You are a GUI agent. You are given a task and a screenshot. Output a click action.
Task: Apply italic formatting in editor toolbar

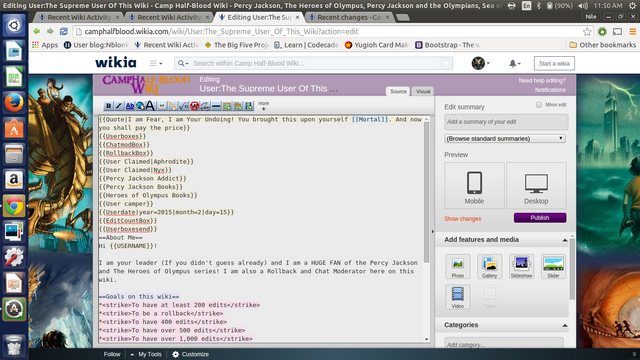point(119,106)
